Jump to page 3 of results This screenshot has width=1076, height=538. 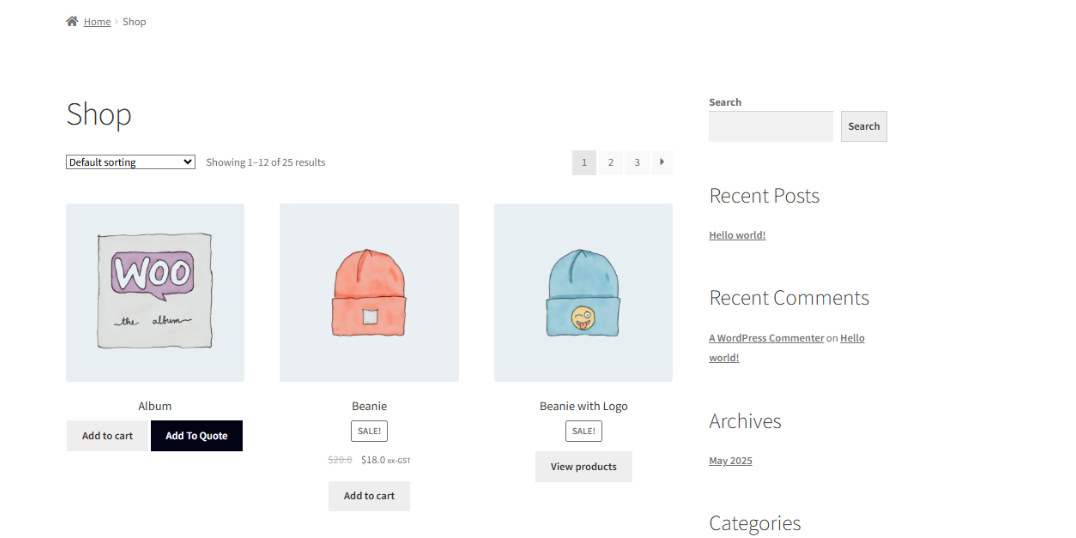637,162
